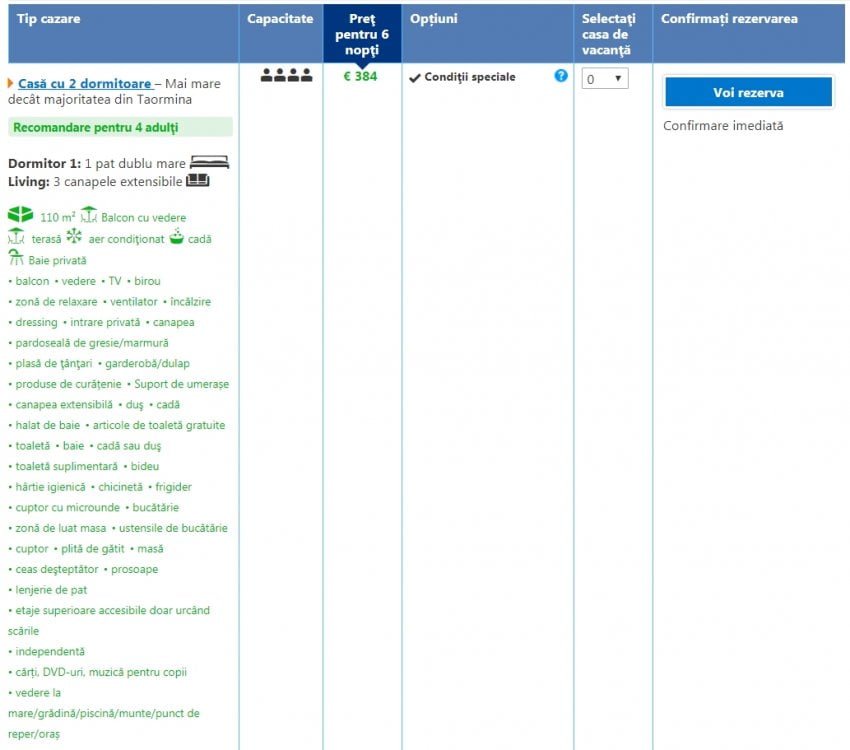
Task: Click the four-person capacity icon
Action: click(286, 76)
